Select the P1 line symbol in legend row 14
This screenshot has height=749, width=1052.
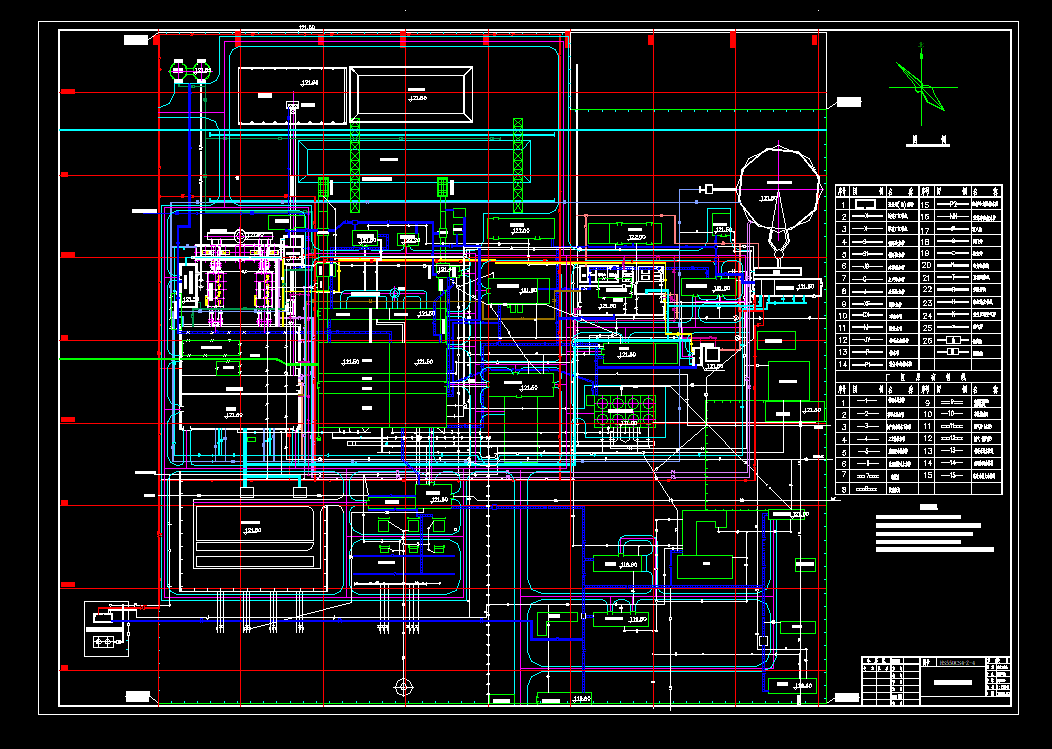(867, 364)
